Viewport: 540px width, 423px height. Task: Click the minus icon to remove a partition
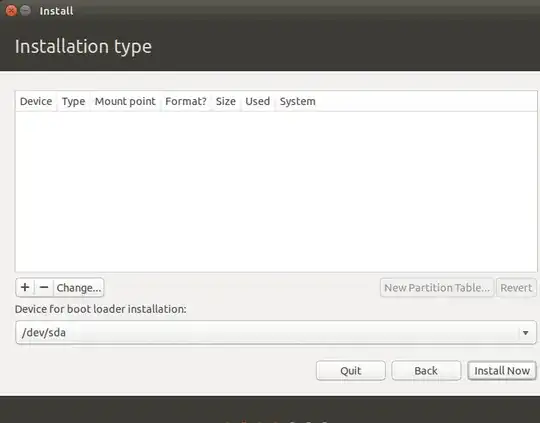click(44, 287)
